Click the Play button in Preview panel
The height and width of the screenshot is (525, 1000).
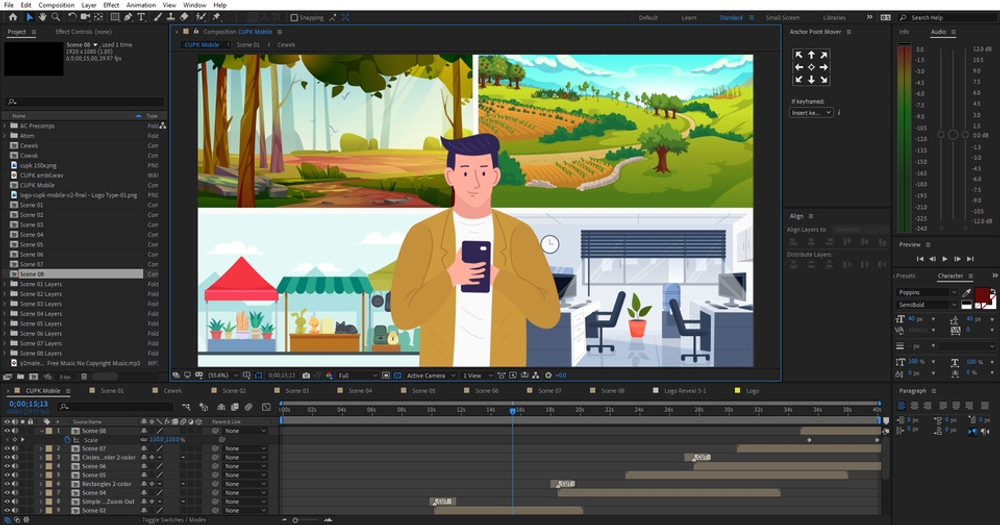click(944, 259)
